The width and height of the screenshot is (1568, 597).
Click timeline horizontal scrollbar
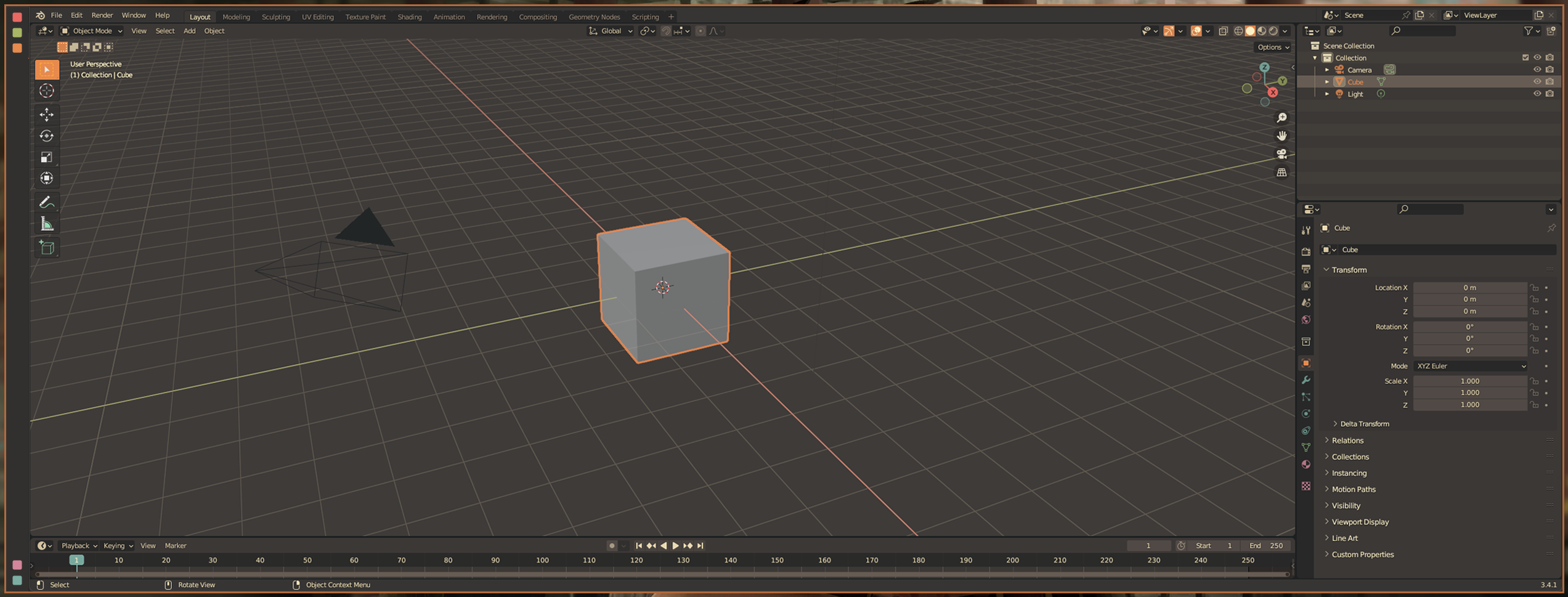point(662,575)
